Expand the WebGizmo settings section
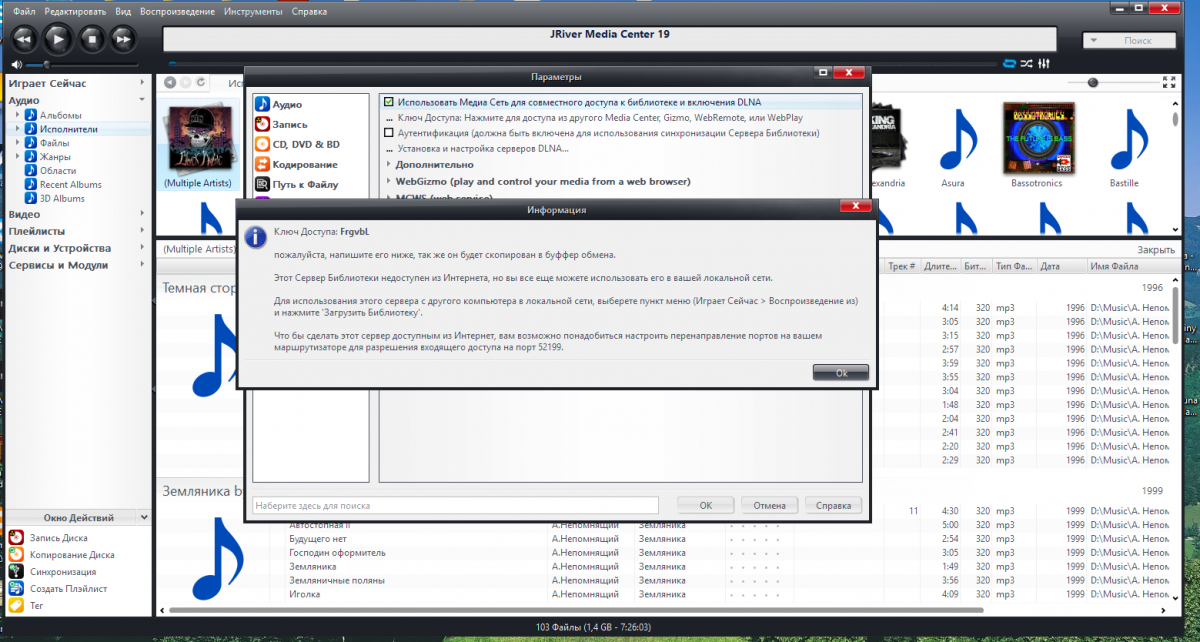Viewport: 1200px width, 642px height. 389,181
